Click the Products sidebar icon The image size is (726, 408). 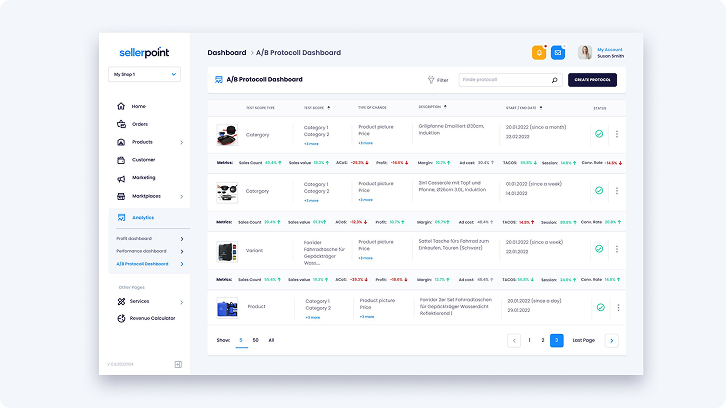click(121, 142)
